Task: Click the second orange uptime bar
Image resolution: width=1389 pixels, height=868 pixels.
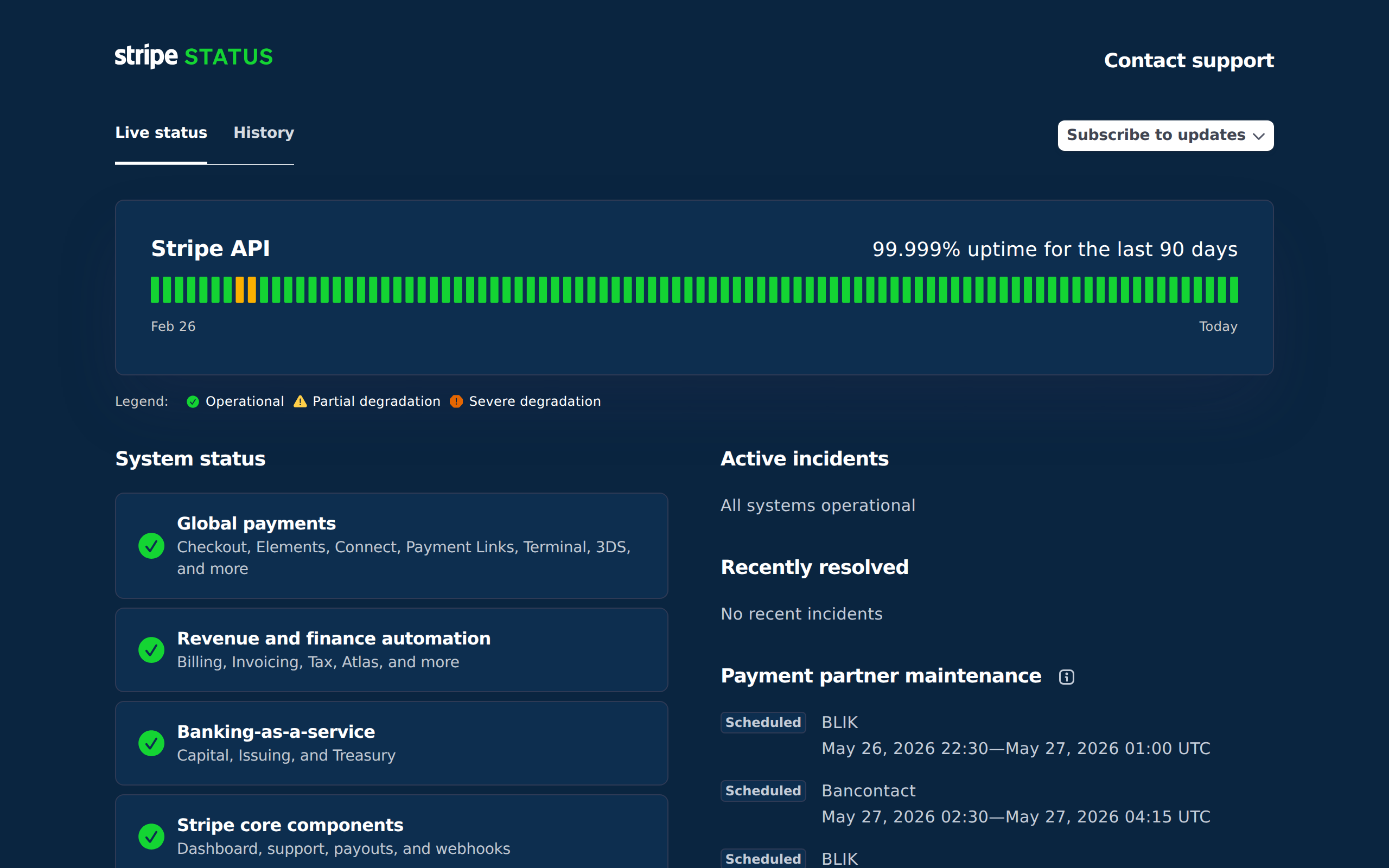Action: click(x=252, y=289)
